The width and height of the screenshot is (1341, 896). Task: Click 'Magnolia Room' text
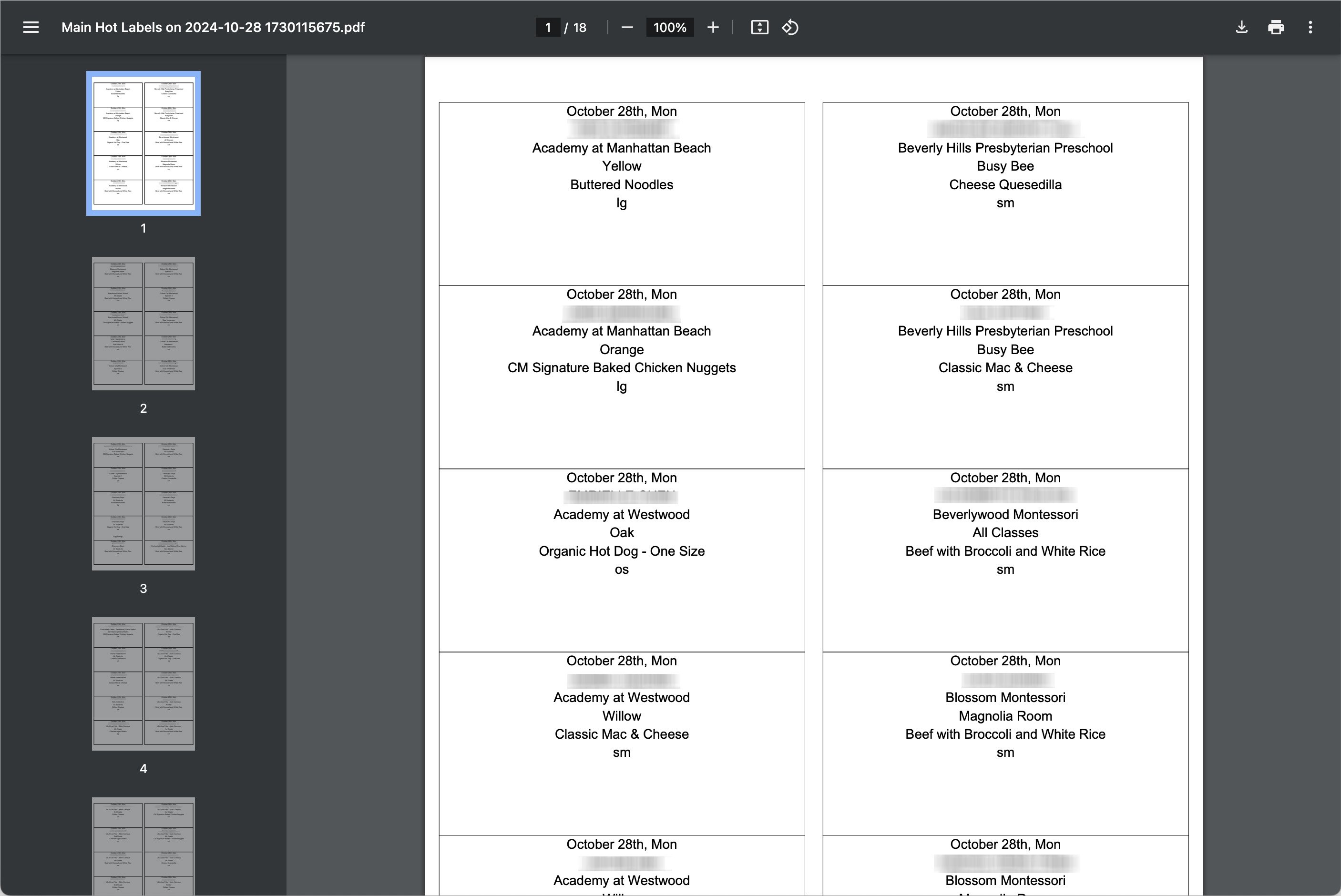[x=1005, y=716]
